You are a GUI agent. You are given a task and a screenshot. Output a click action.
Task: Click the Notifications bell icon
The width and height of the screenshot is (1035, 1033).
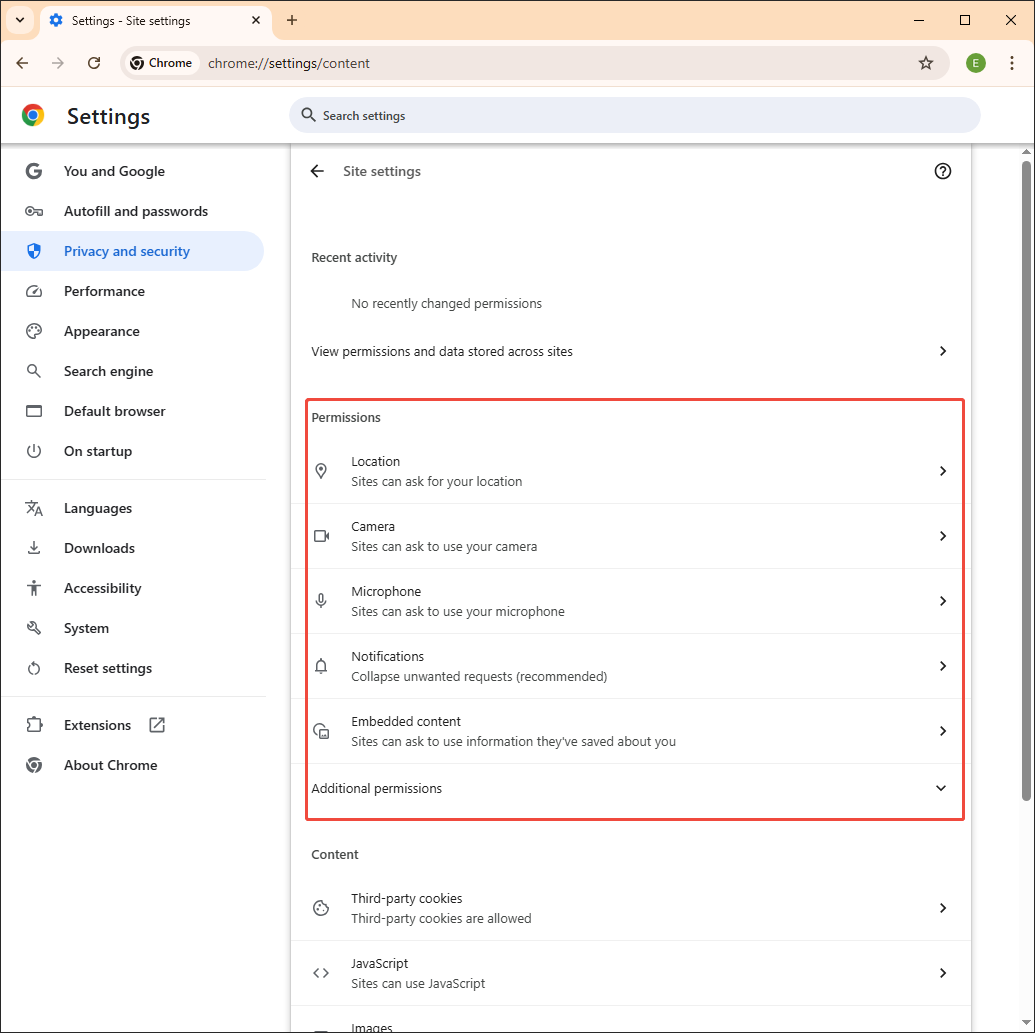[321, 665]
